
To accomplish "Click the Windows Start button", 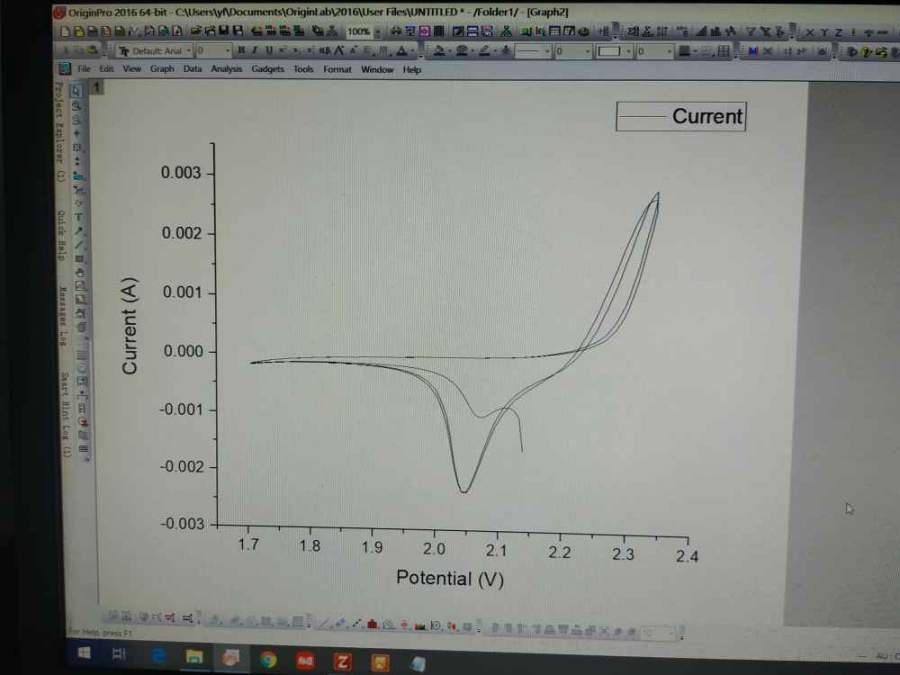I will (x=84, y=654).
